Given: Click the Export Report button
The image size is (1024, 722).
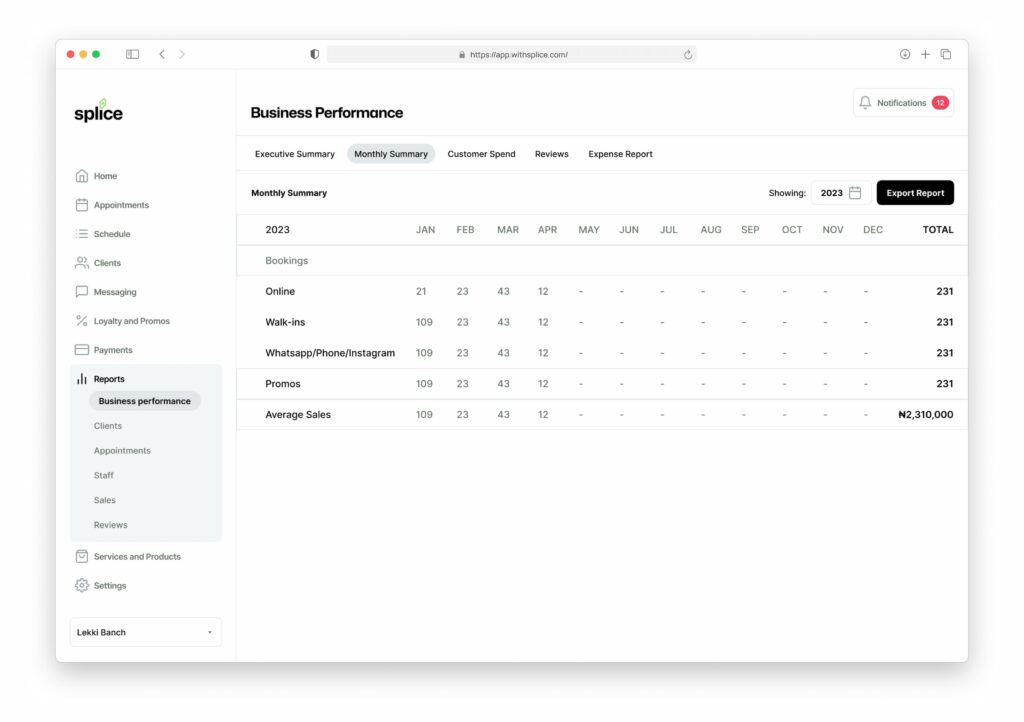Looking at the screenshot, I should (x=915, y=192).
